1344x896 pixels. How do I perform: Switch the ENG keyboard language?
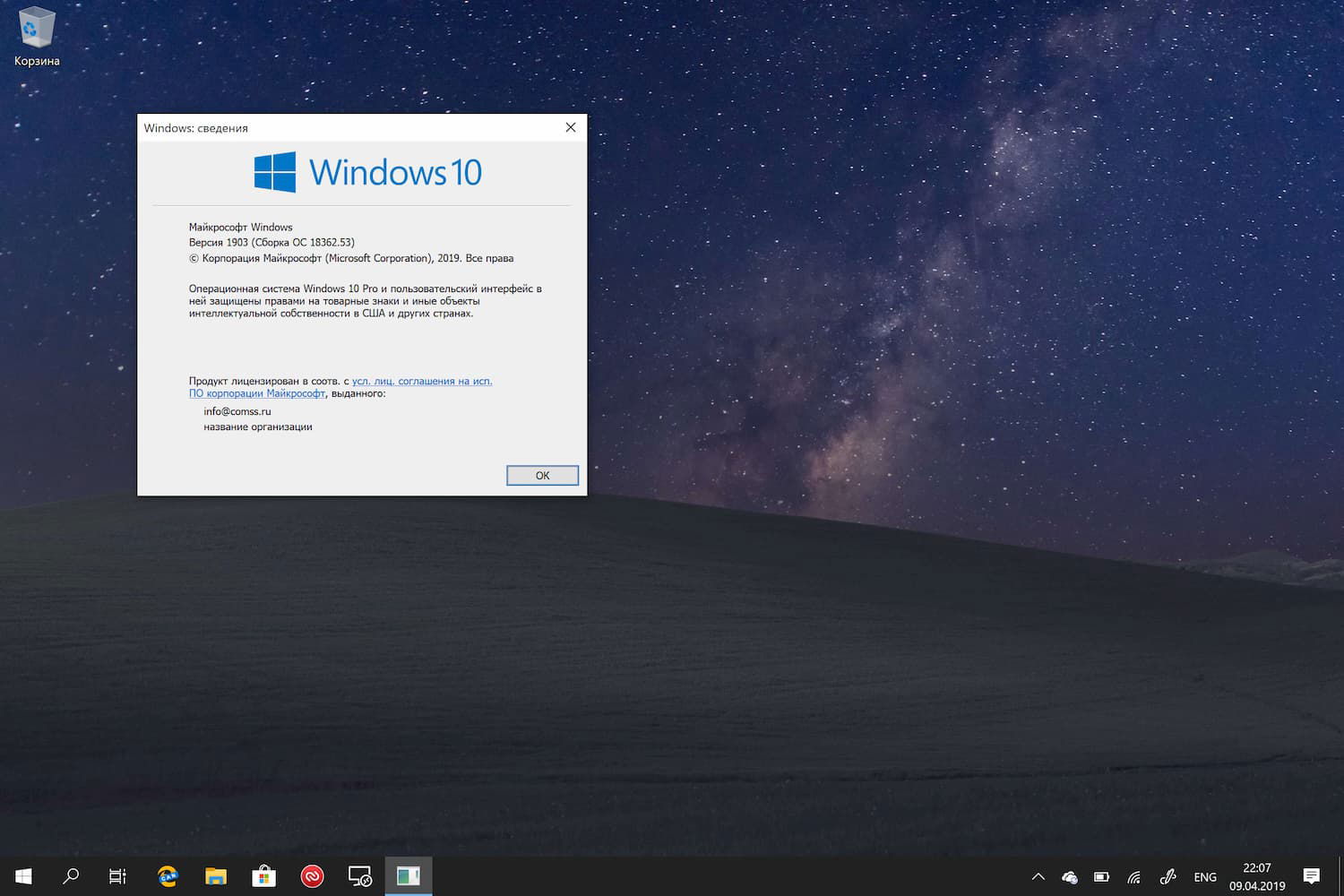point(1205,876)
